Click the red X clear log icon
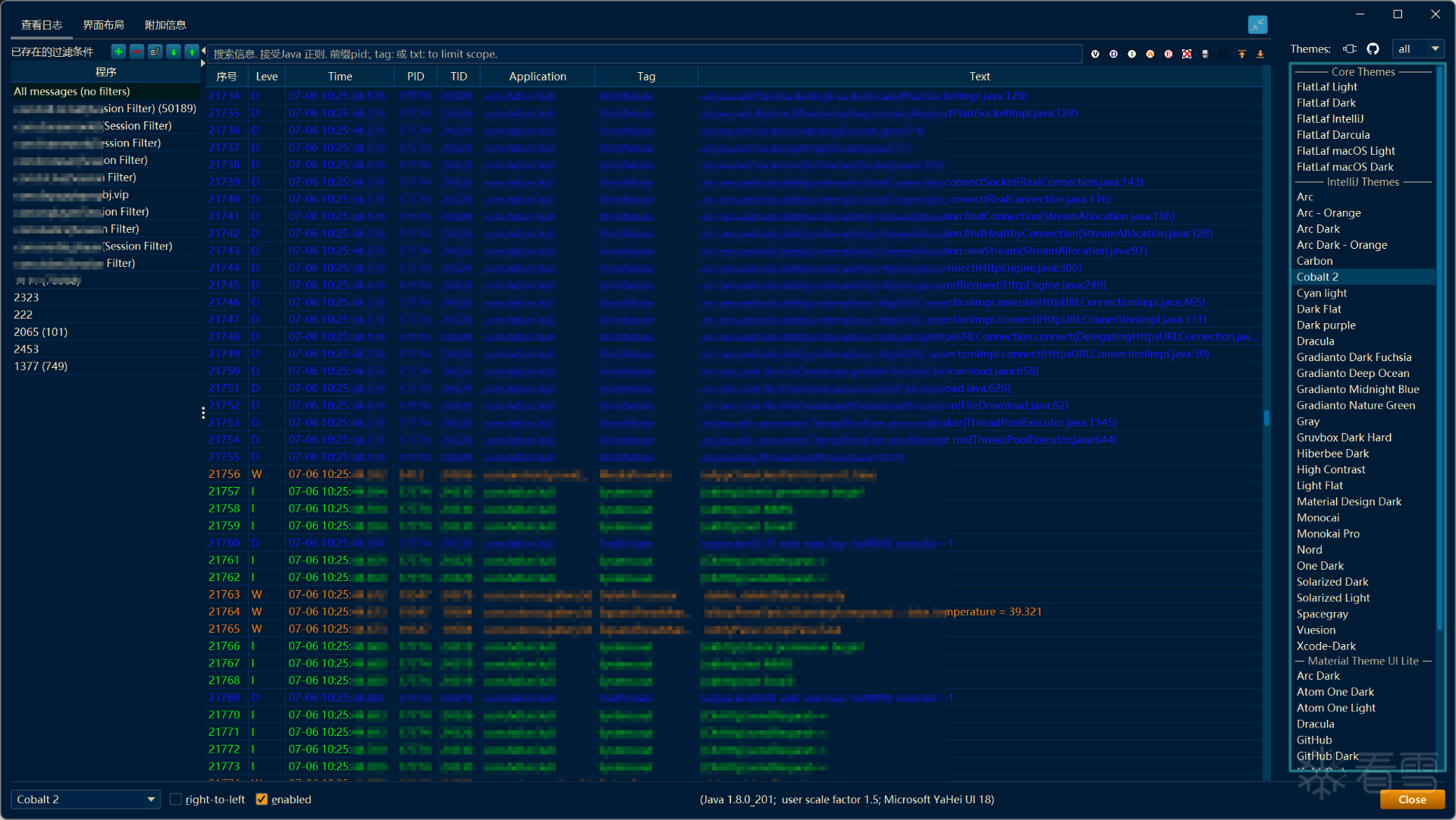 coord(1187,54)
